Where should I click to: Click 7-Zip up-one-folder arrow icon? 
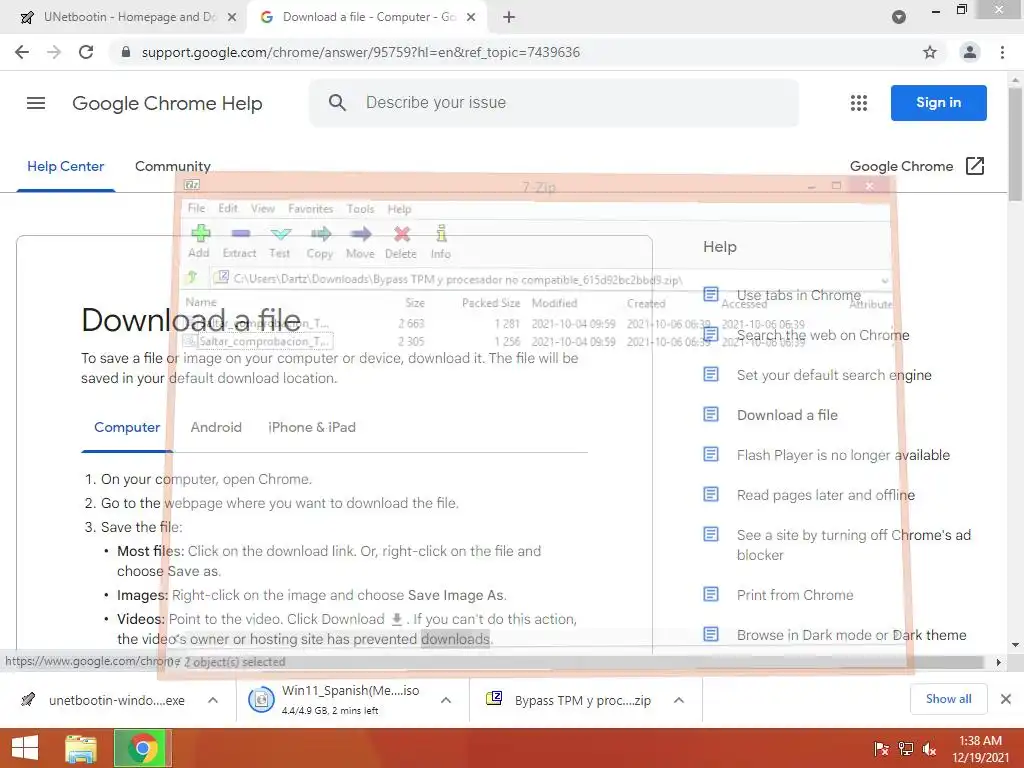[191, 278]
